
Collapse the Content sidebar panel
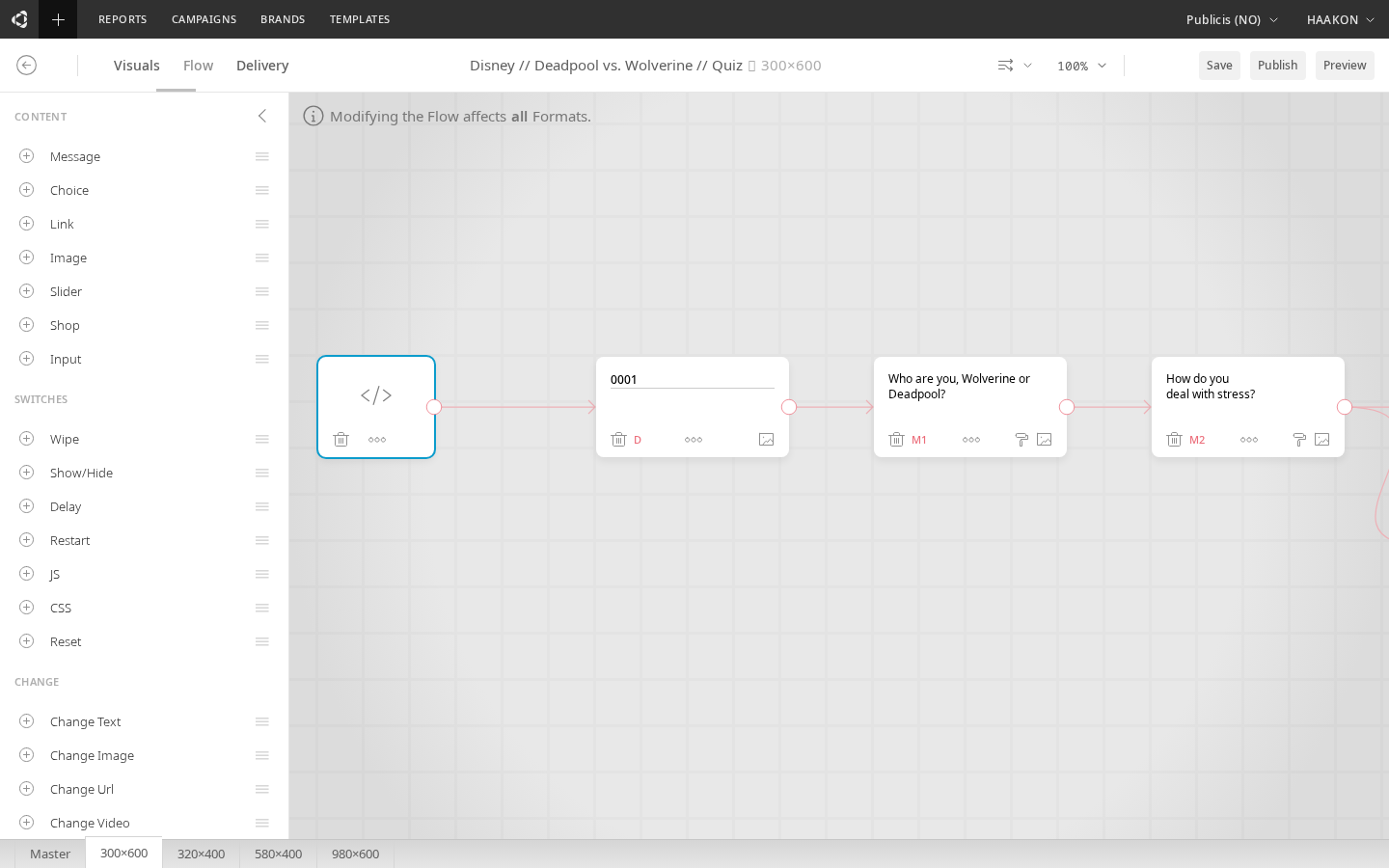262,116
